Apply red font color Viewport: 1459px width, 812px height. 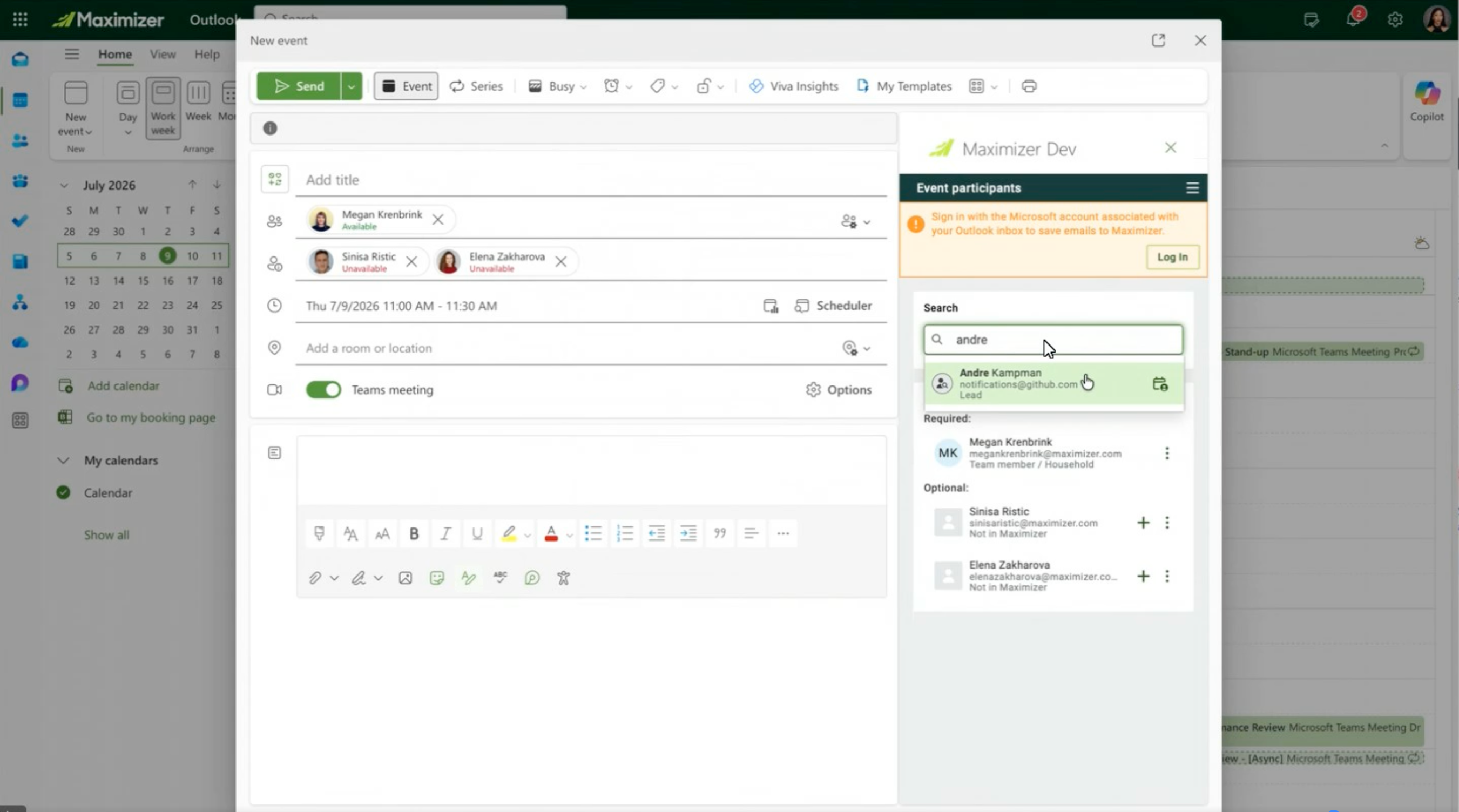pyautogui.click(x=551, y=533)
